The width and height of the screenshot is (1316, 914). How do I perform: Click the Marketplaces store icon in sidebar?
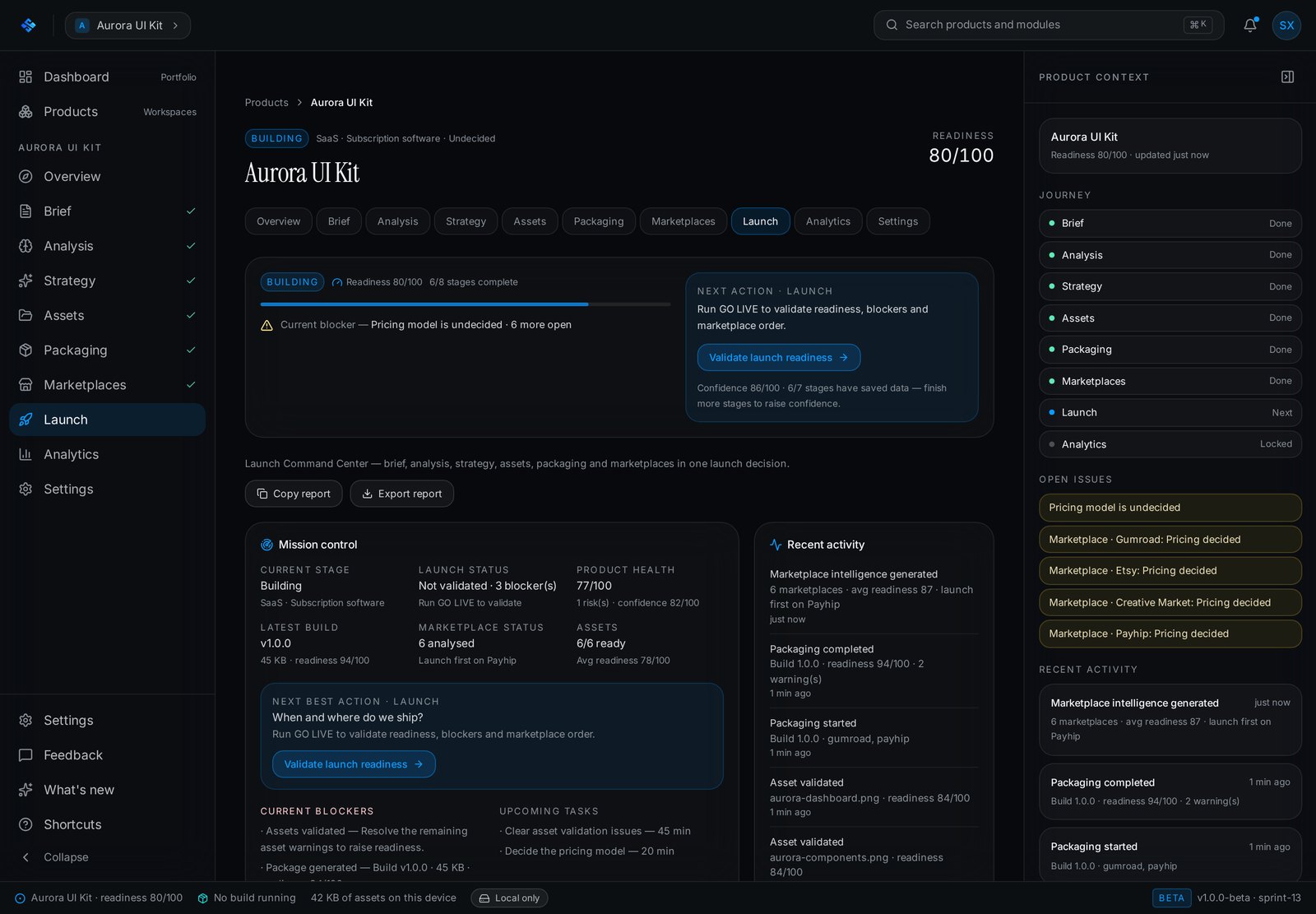point(25,385)
